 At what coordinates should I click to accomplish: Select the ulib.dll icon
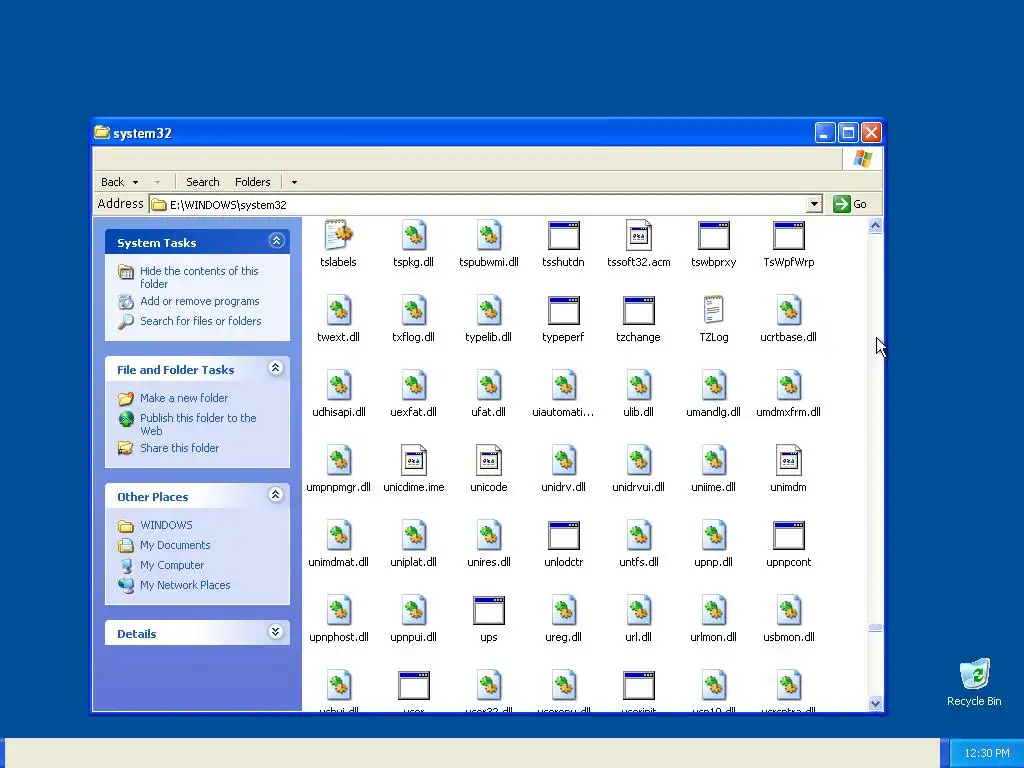[x=639, y=385]
